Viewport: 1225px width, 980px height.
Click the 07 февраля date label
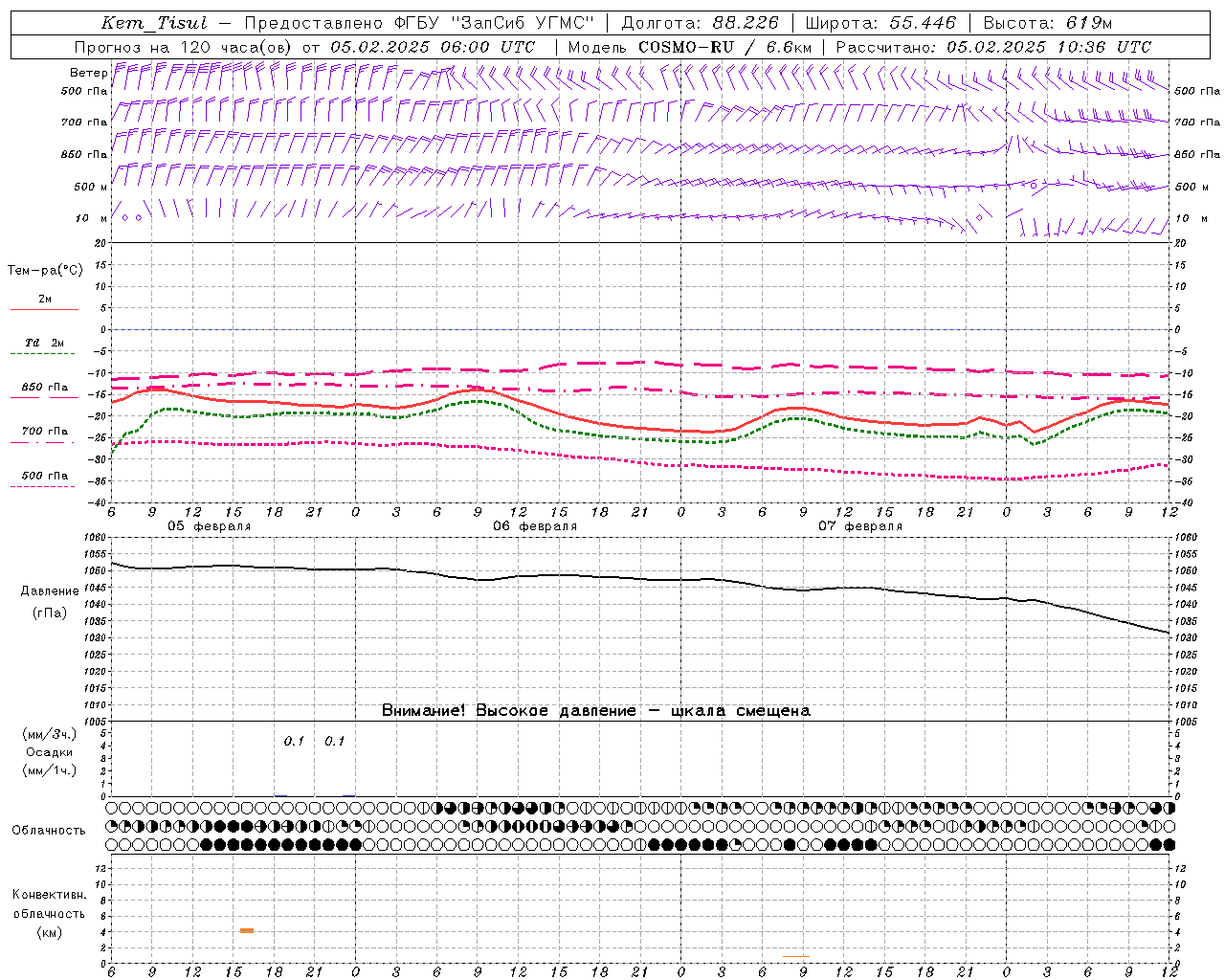click(860, 526)
